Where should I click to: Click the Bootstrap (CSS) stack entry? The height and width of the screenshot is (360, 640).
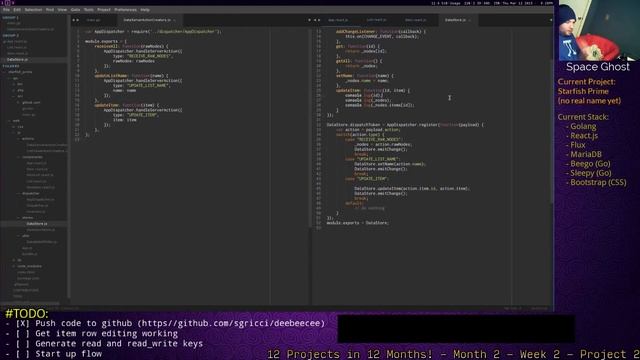(x=598, y=182)
